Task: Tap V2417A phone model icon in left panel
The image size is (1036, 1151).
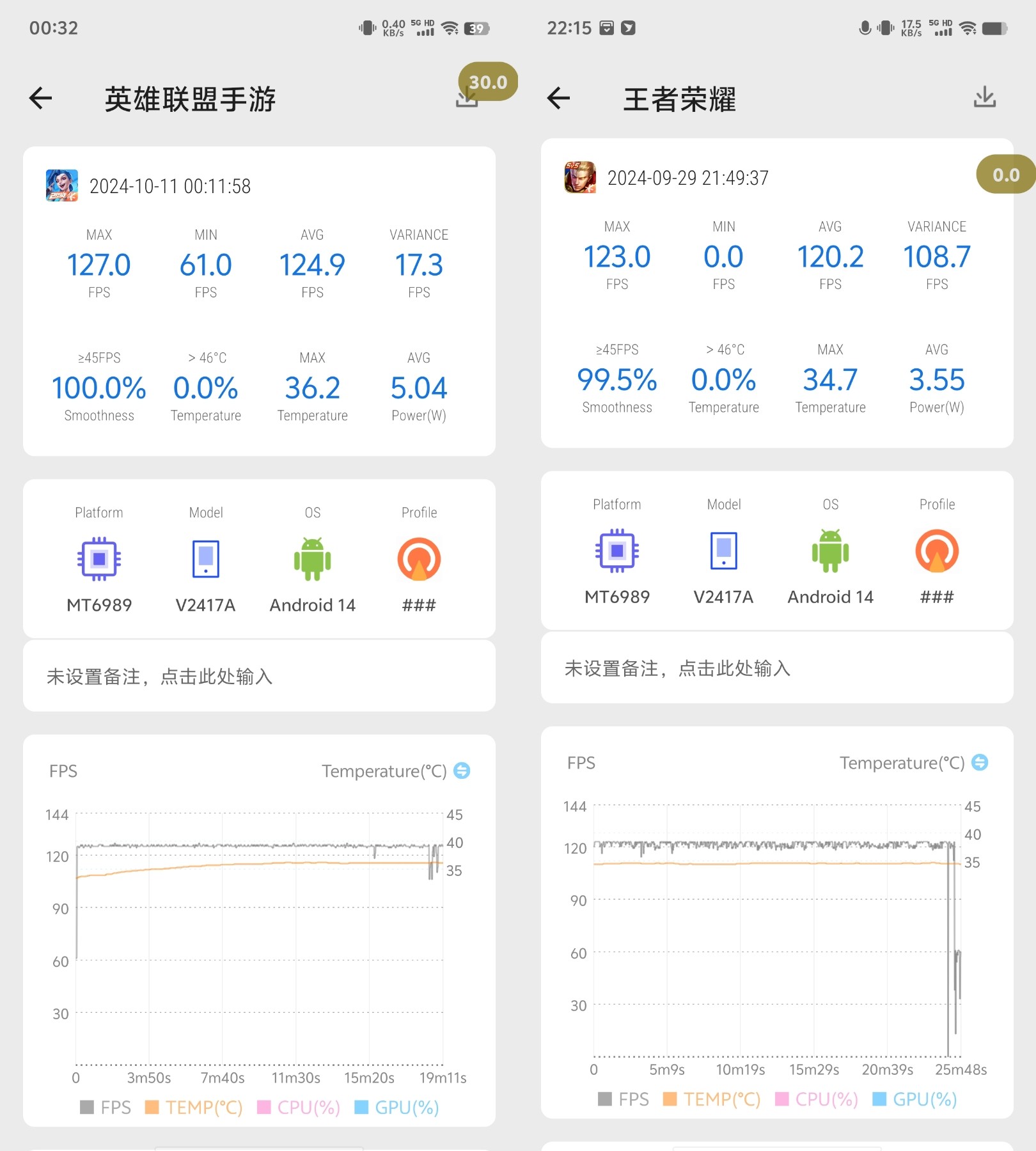Action: [x=206, y=560]
